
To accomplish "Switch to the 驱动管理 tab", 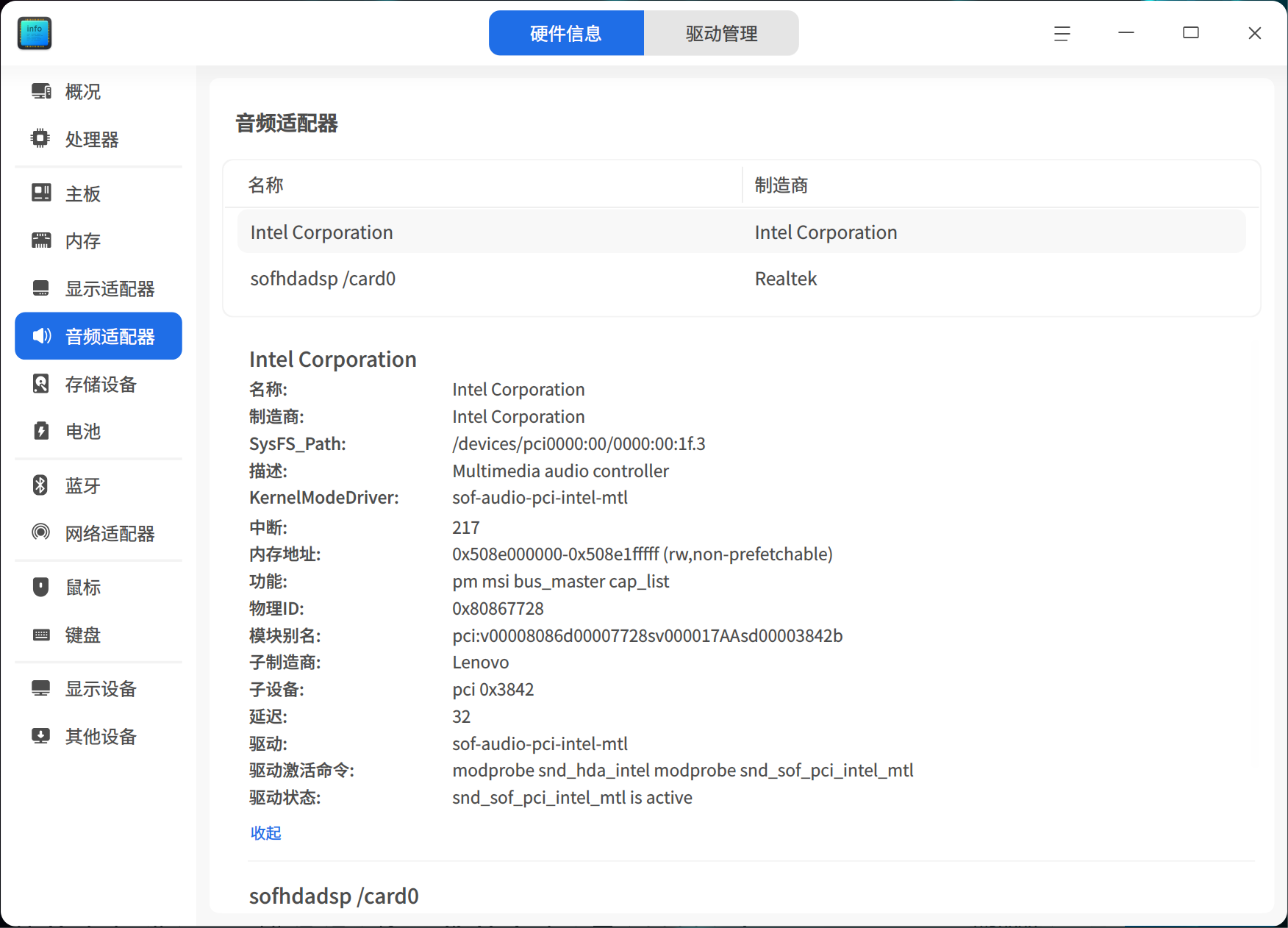I will point(721,33).
